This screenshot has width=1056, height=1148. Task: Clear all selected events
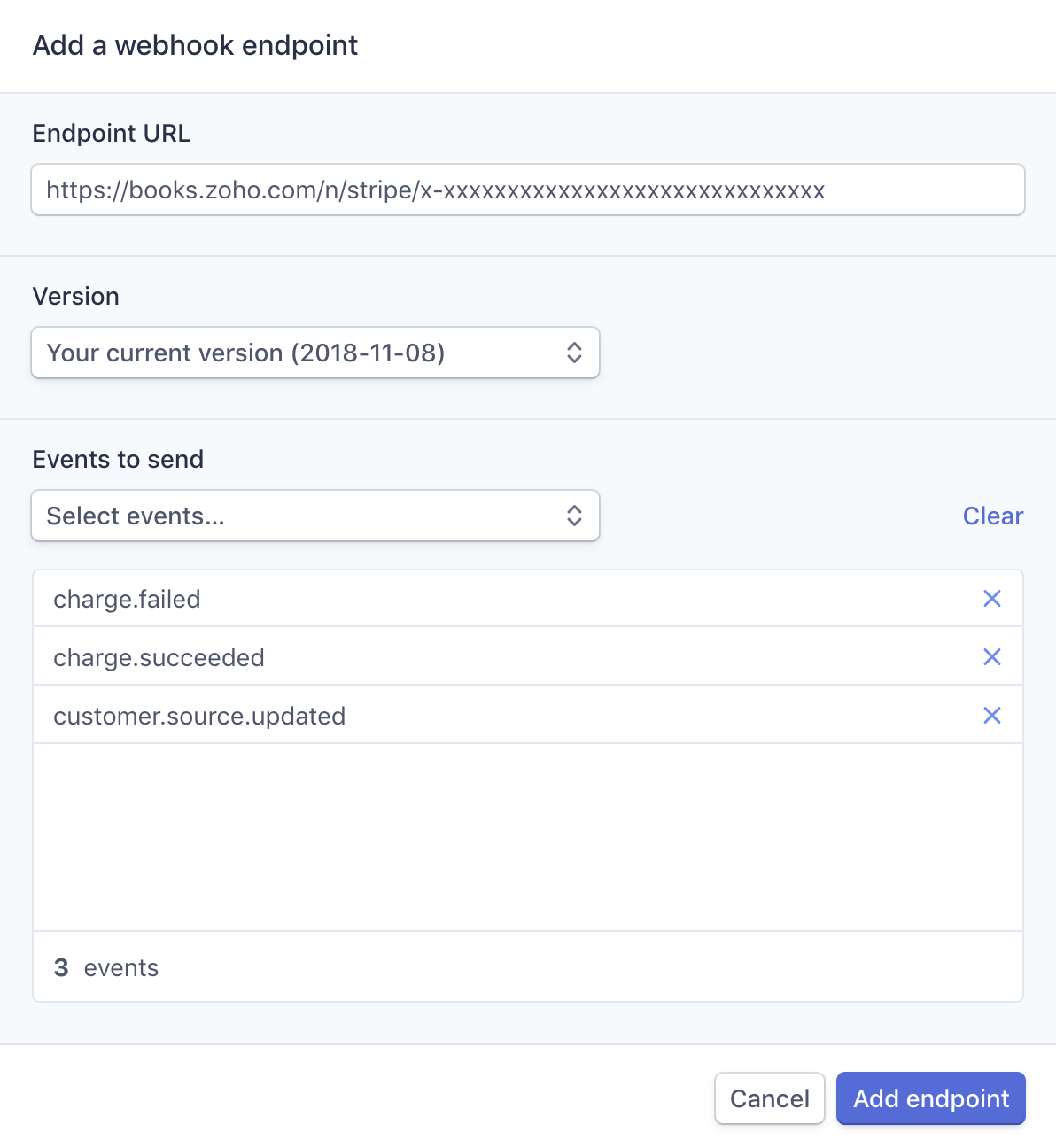tap(992, 515)
